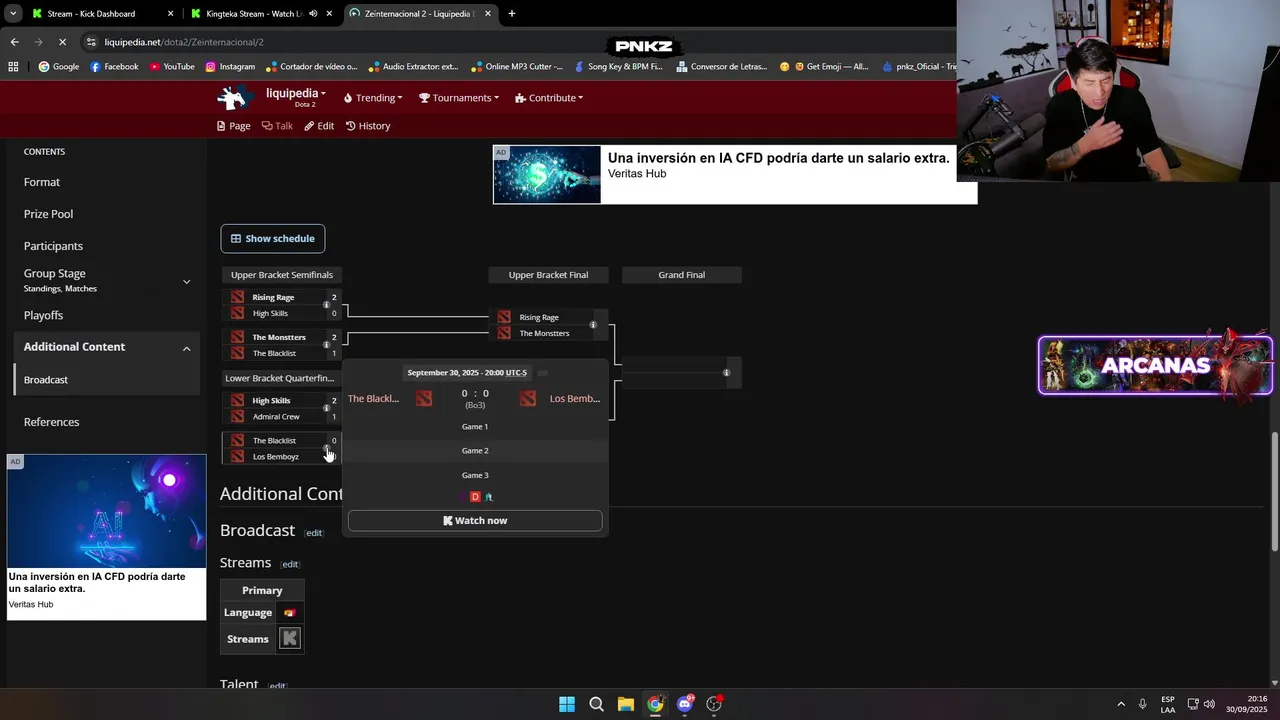The width and height of the screenshot is (1280, 720).
Task: Click Los Bemboyz Dota logo in popup
Action: (528, 398)
